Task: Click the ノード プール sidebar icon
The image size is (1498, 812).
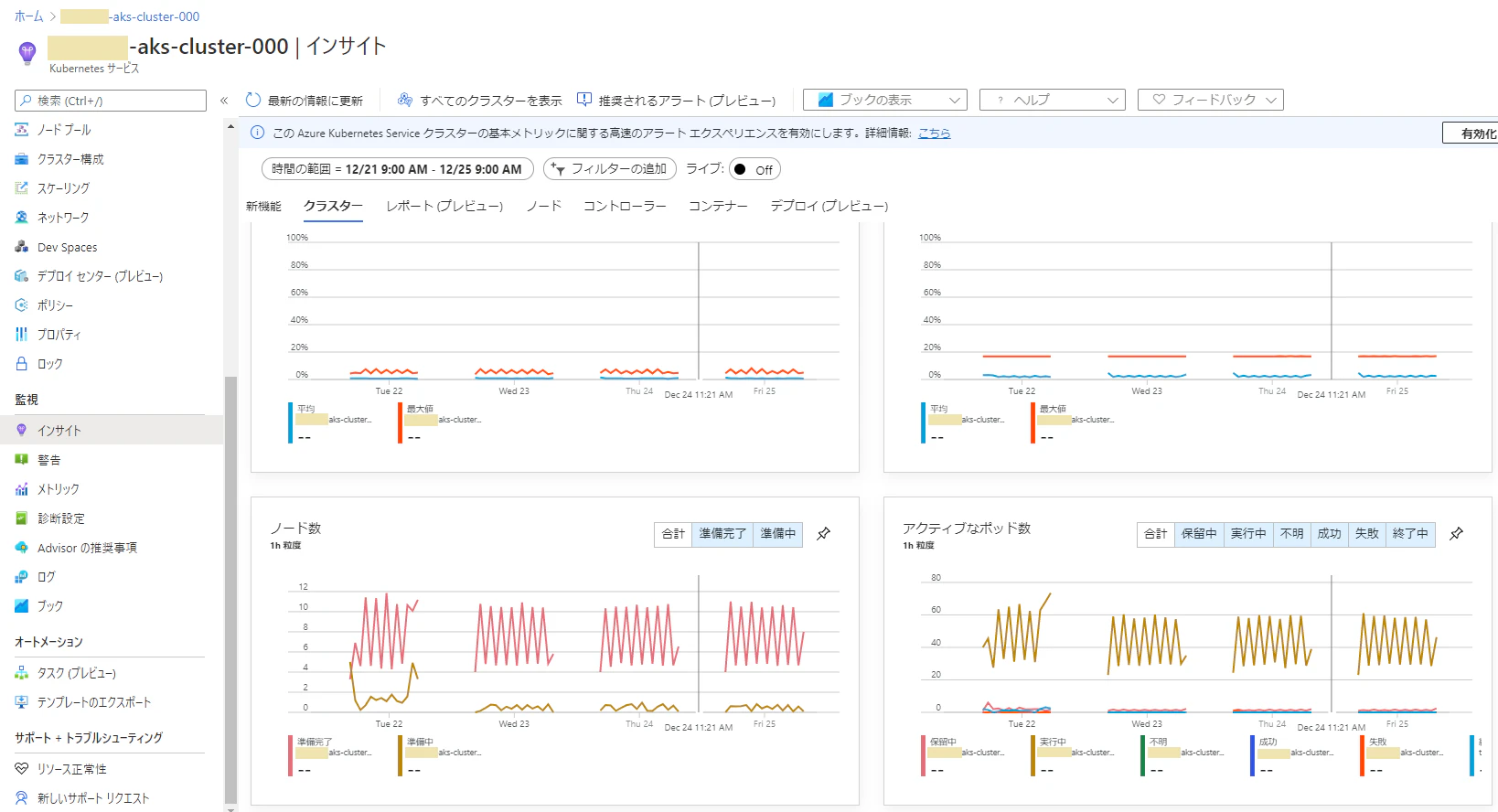Action: [x=22, y=130]
